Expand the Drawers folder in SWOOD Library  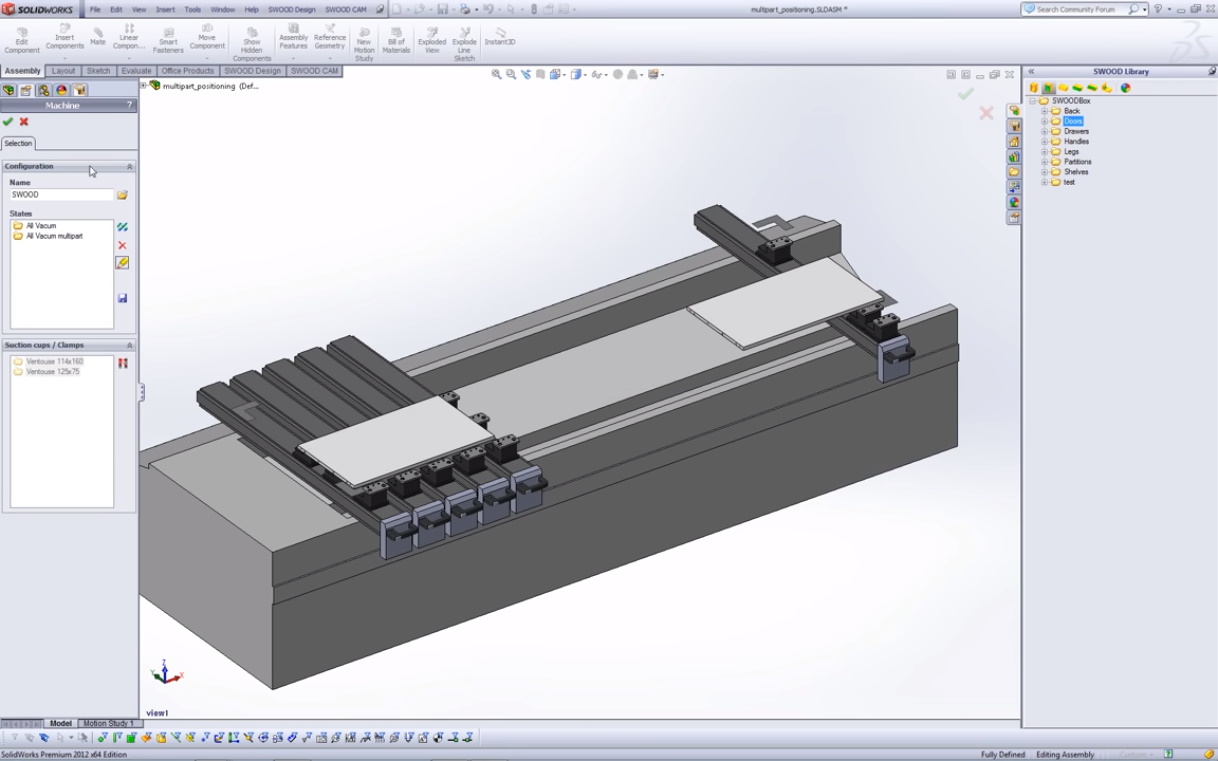(x=1045, y=131)
